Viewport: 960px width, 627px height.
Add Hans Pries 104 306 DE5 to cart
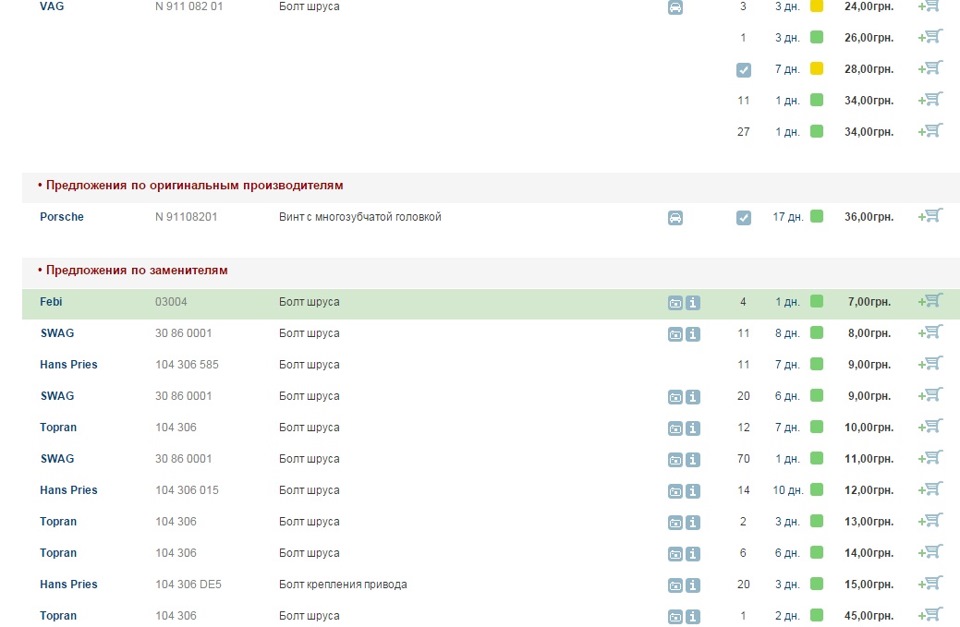[930, 584]
